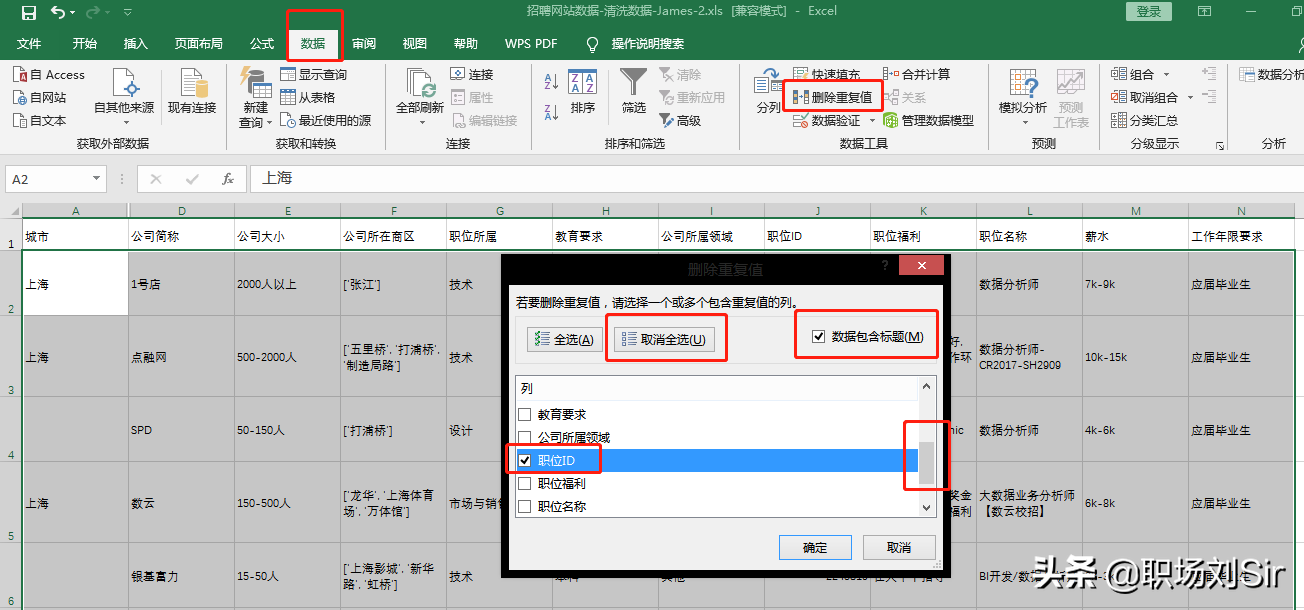Expand the 全部刷新 dropdown arrow
This screenshot has height=610, width=1304.
420,124
